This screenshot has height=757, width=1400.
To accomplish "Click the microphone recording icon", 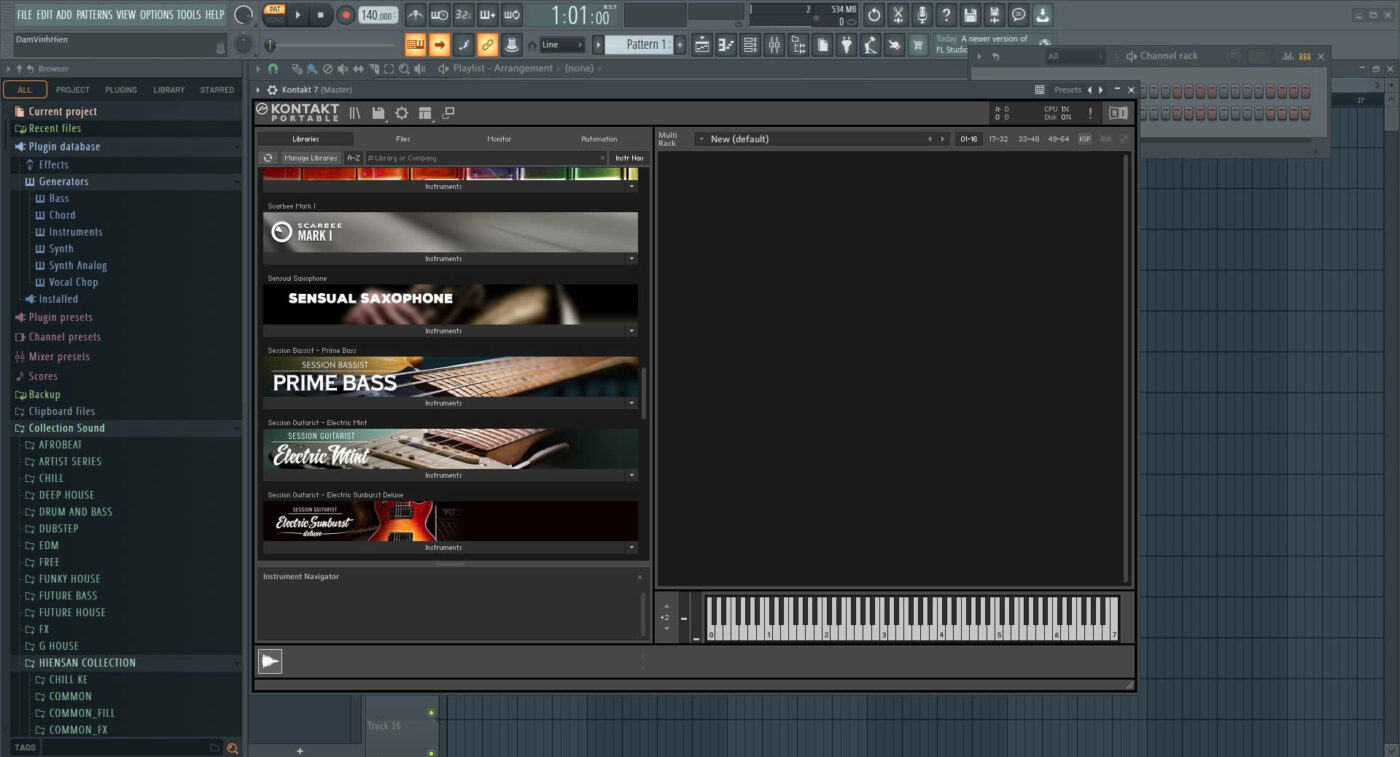I will click(x=922, y=15).
